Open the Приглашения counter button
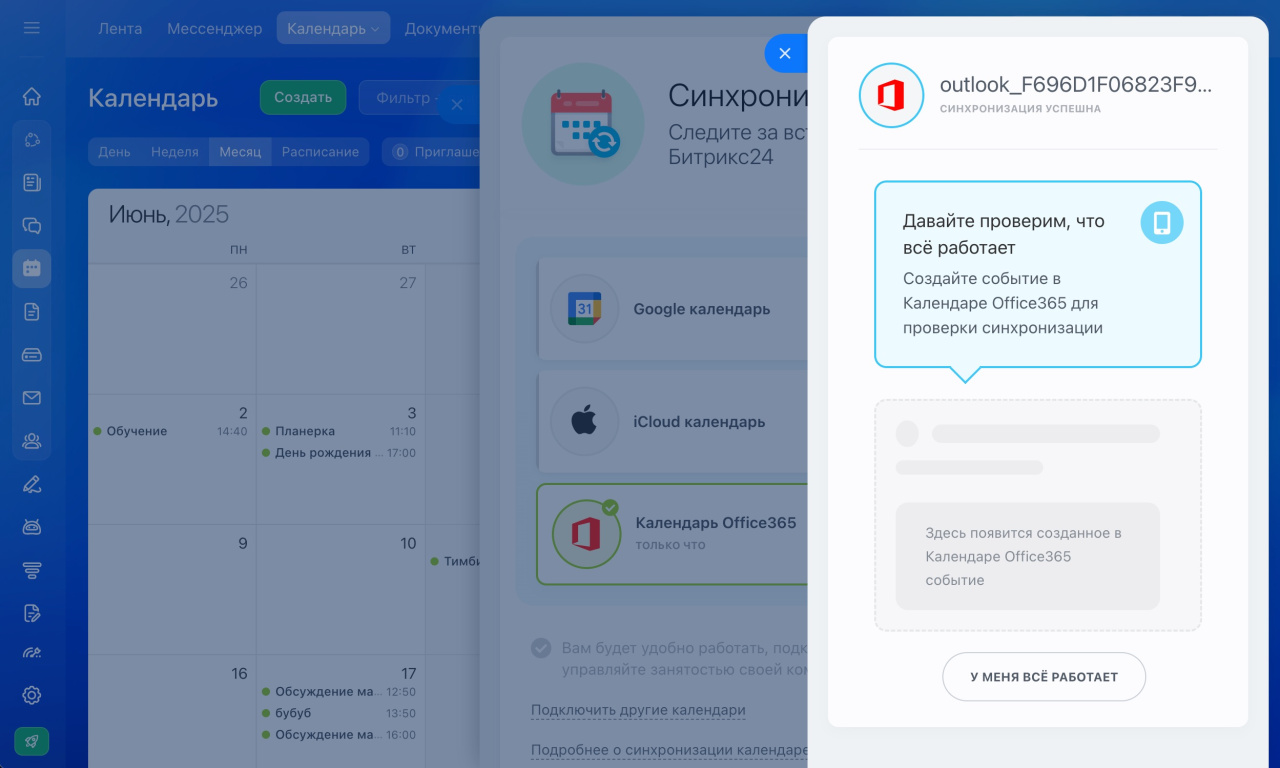 [x=432, y=152]
